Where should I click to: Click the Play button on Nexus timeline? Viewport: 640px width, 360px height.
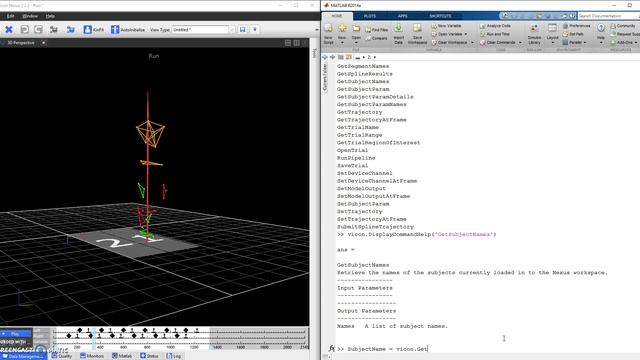pyautogui.click(x=16, y=334)
